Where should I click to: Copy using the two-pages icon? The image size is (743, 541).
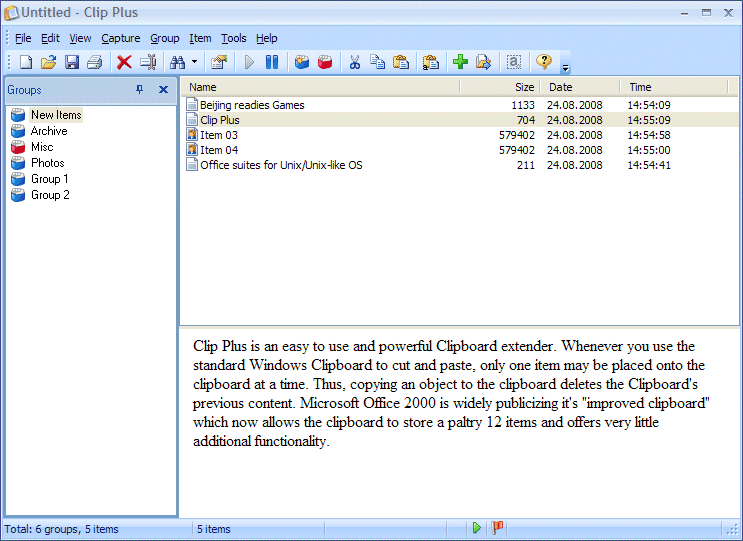pyautogui.click(x=378, y=62)
